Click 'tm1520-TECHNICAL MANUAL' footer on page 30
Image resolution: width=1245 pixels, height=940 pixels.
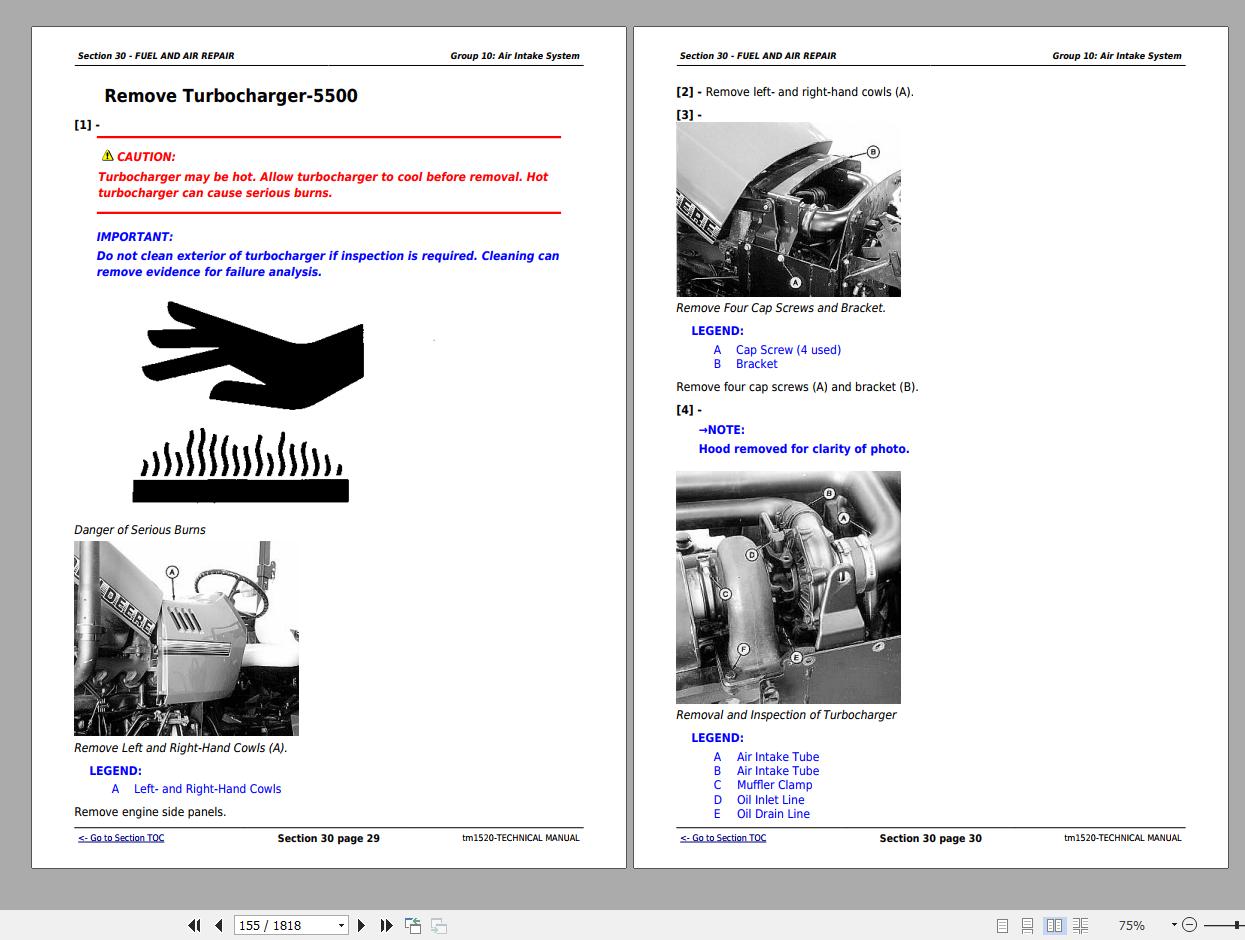[x=1123, y=838]
